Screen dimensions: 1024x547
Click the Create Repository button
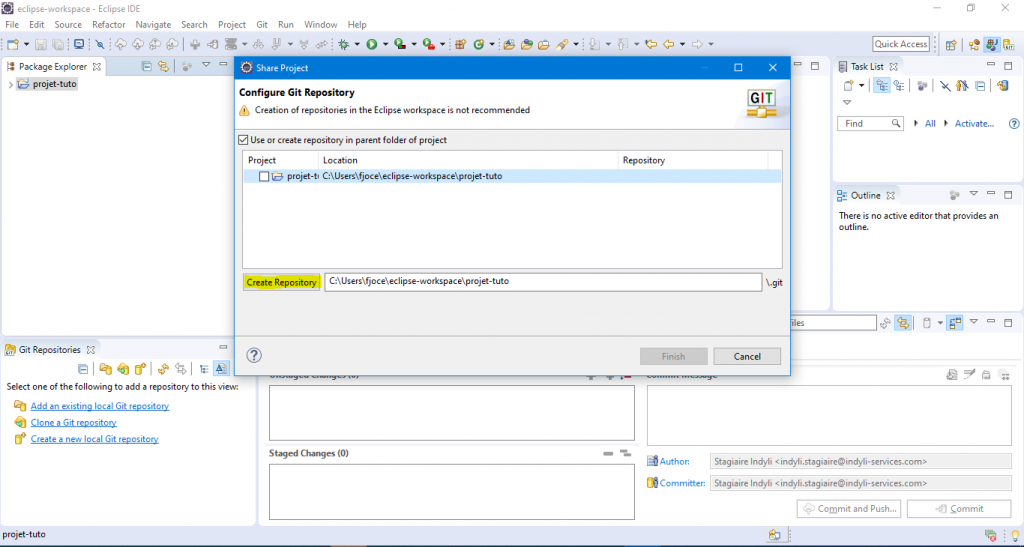tap(281, 282)
